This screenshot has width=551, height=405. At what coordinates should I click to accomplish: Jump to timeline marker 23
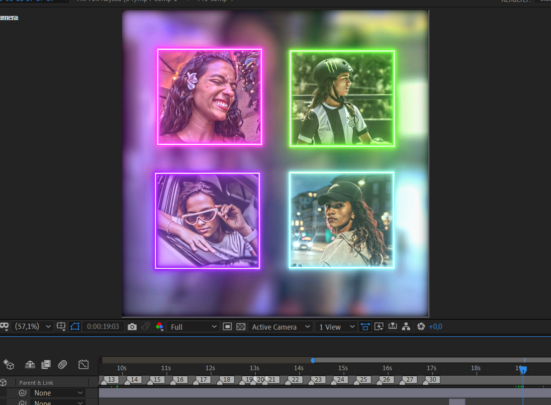pos(316,380)
